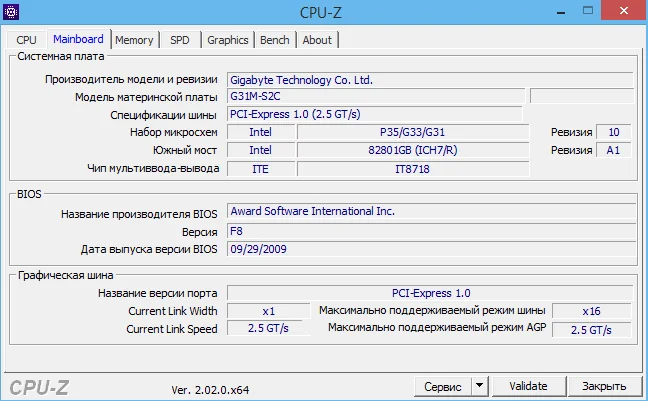
Task: Click the PCI-Express 1.0 (2.5 GT/s) bus specification
Action: click(375, 114)
